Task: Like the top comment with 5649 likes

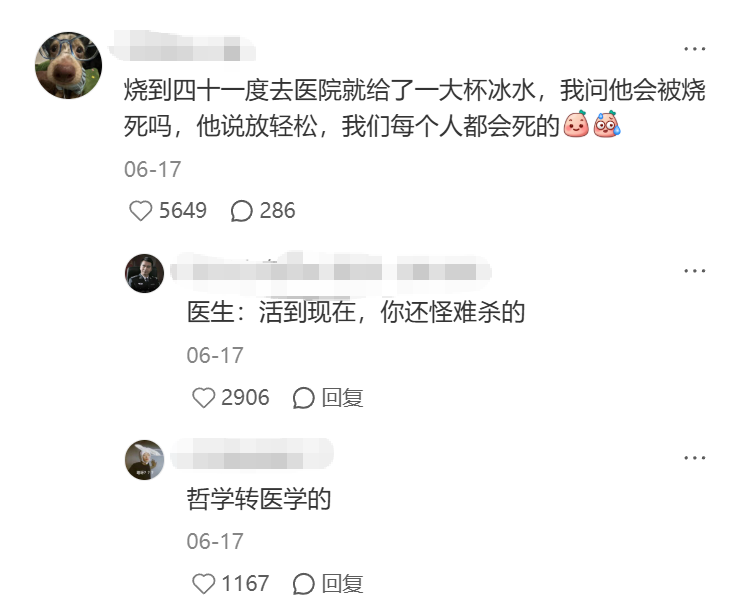Action: tap(140, 211)
